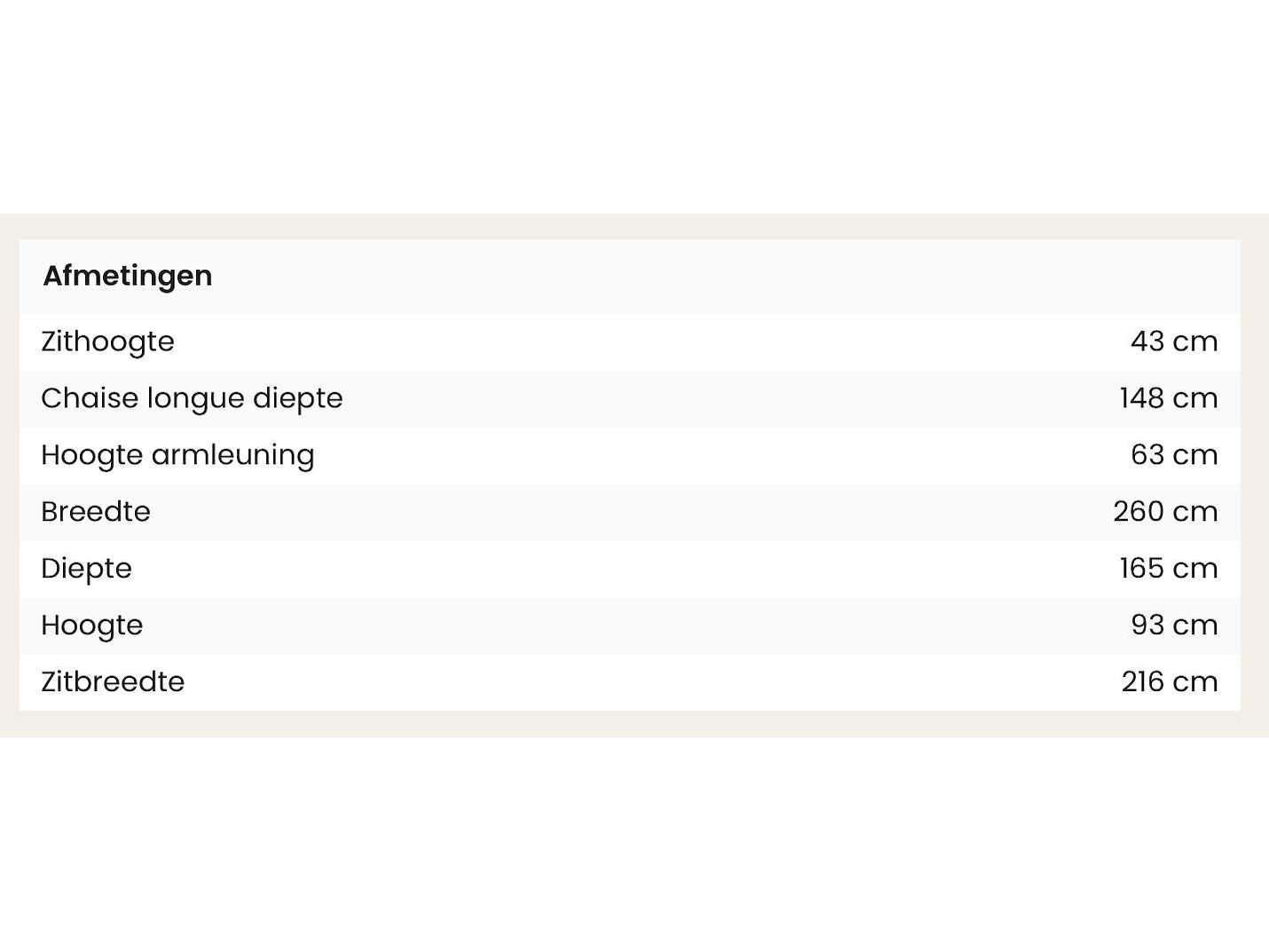The image size is (1269, 952).
Task: Click the 93 cm height value
Action: click(1173, 625)
